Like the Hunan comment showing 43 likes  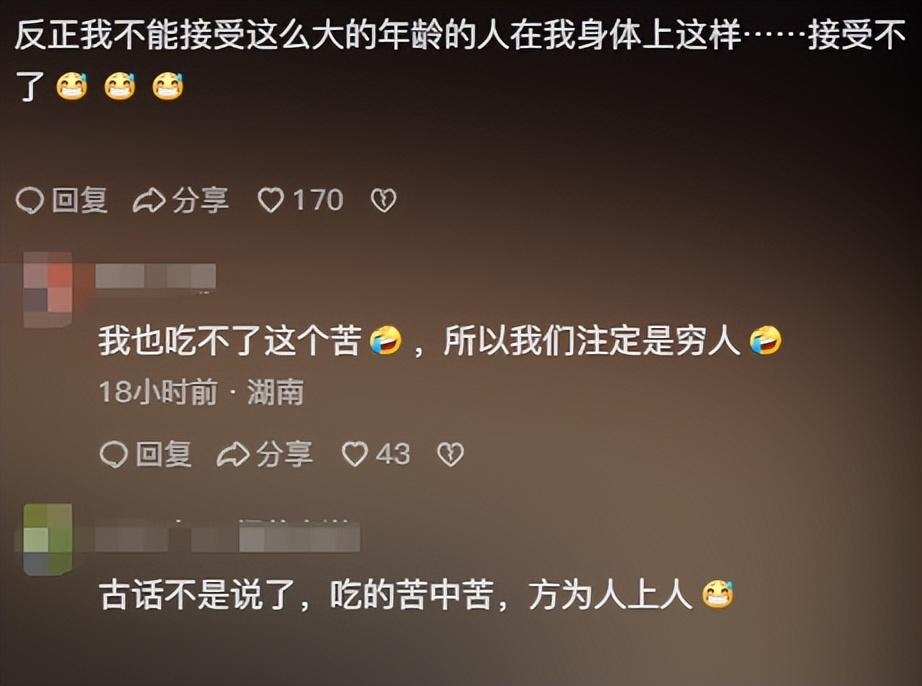click(355, 454)
